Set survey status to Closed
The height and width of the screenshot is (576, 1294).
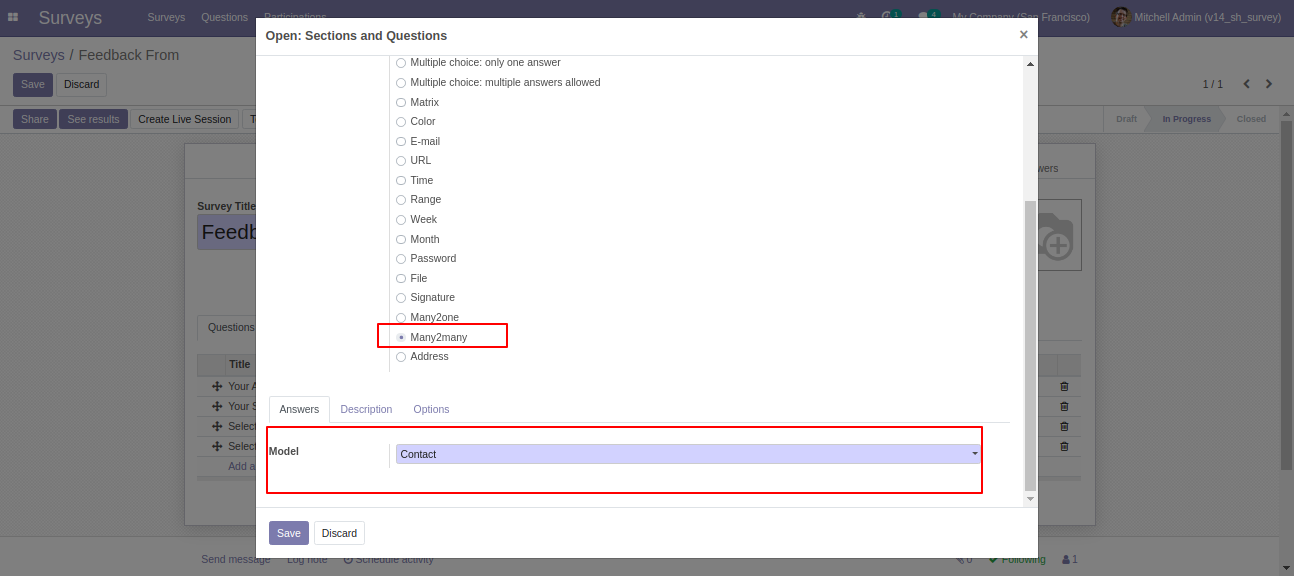[1250, 119]
